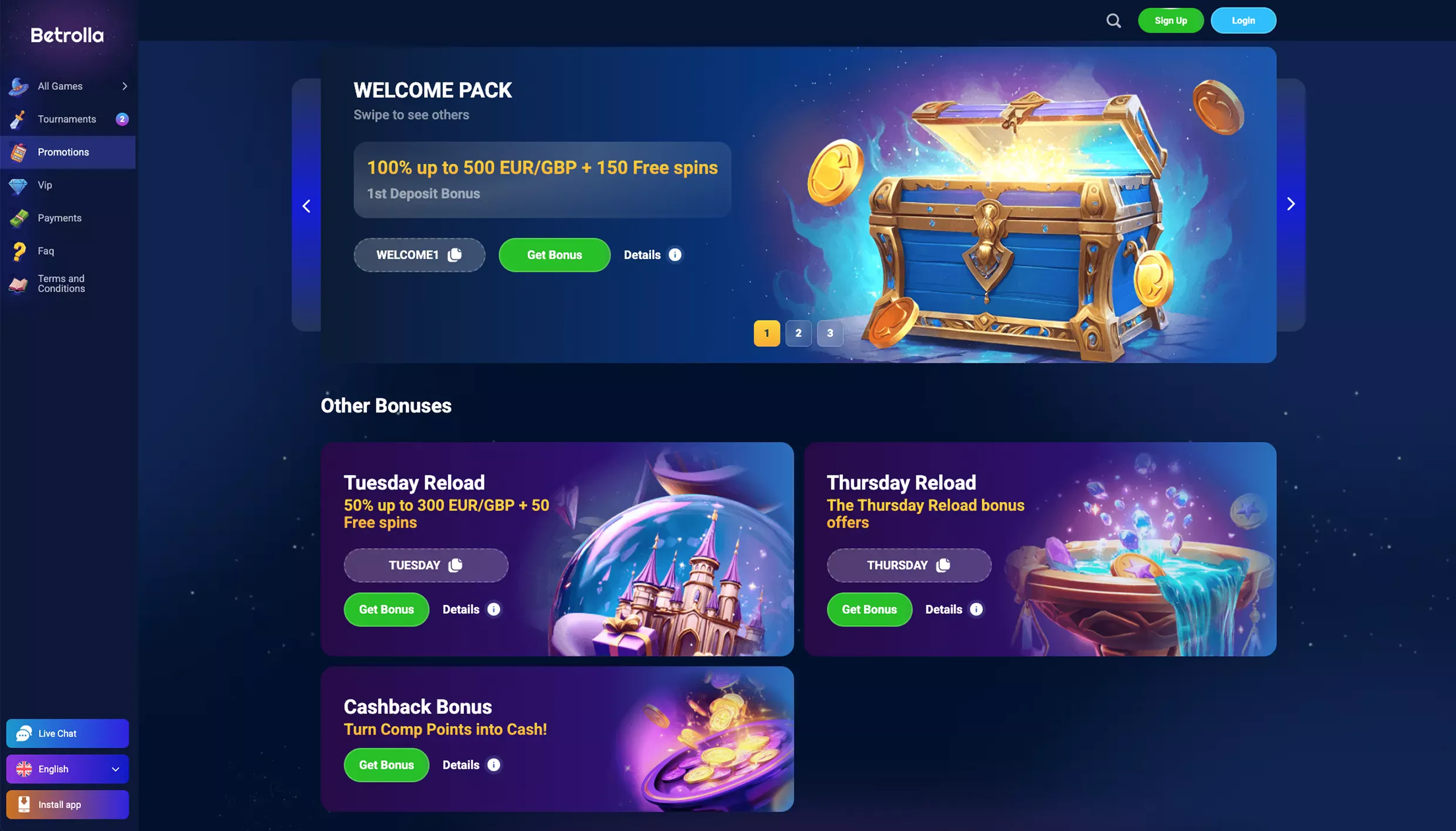Switch banner to slide 3
Image resolution: width=1456 pixels, height=831 pixels.
point(830,333)
